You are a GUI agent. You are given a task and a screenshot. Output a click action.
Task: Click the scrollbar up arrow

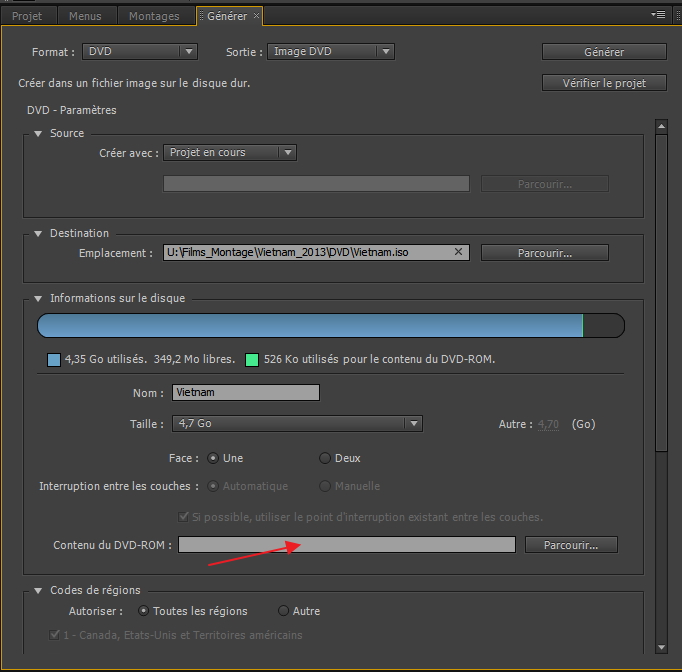660,126
